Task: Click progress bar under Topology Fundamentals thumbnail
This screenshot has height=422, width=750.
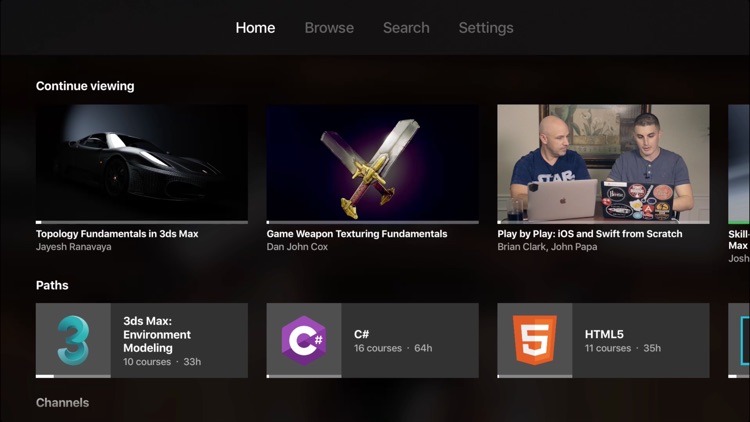Action: point(142,222)
